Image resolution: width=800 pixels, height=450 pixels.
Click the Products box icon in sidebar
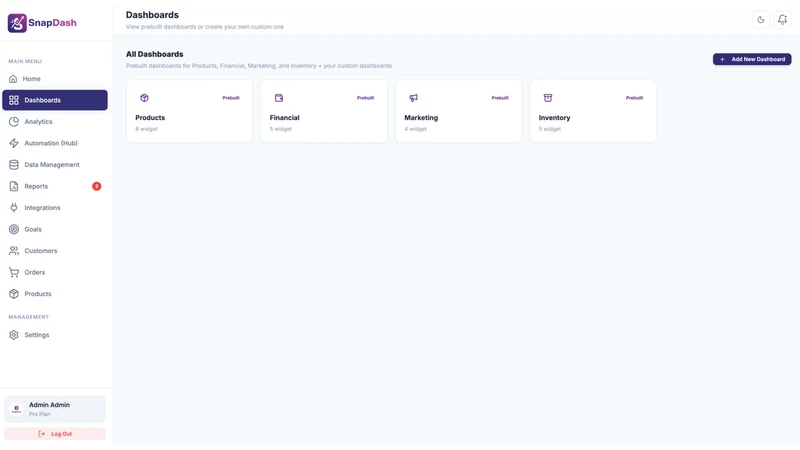coord(14,294)
